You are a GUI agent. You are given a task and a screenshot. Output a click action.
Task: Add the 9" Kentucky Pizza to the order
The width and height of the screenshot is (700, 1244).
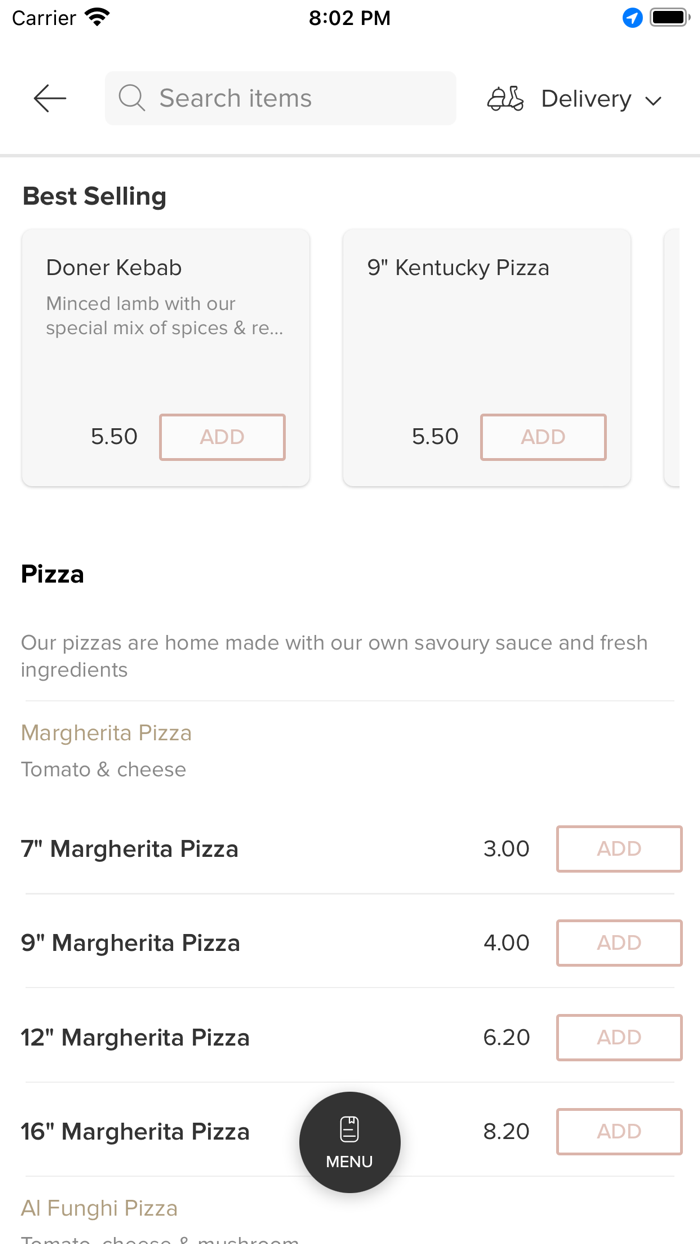(x=543, y=437)
